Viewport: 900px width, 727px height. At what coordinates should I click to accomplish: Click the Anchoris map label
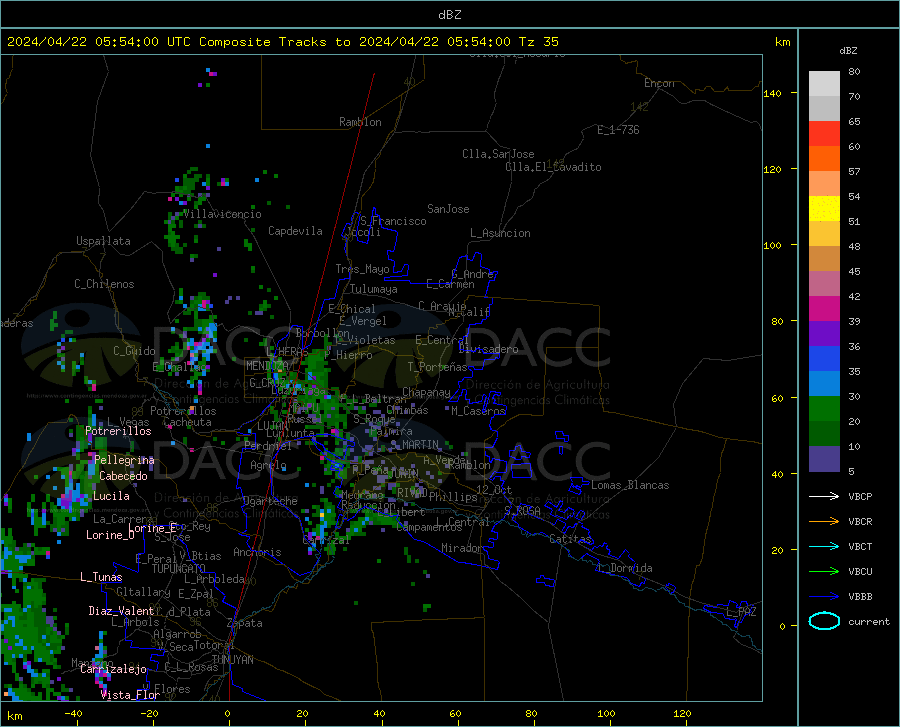point(257,553)
